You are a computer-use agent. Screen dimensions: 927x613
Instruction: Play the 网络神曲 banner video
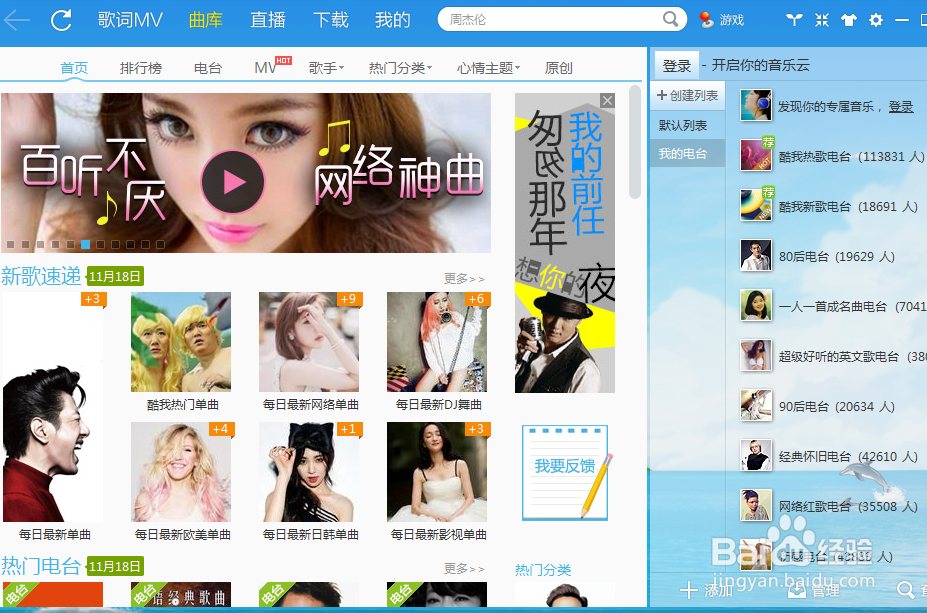point(233,182)
